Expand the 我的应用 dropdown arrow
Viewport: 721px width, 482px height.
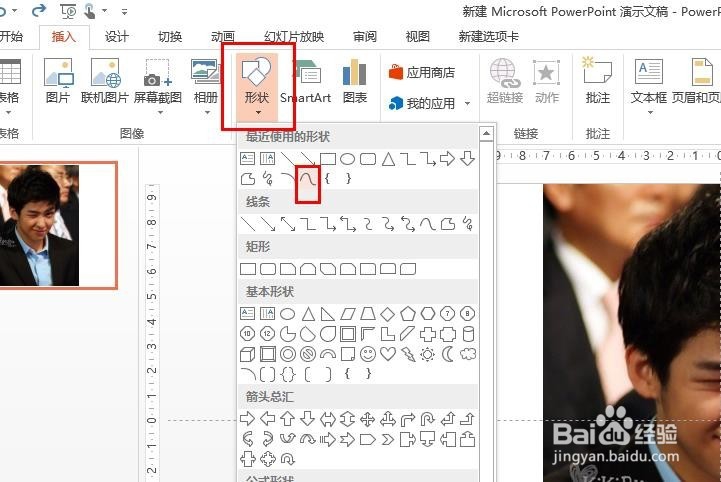467,103
